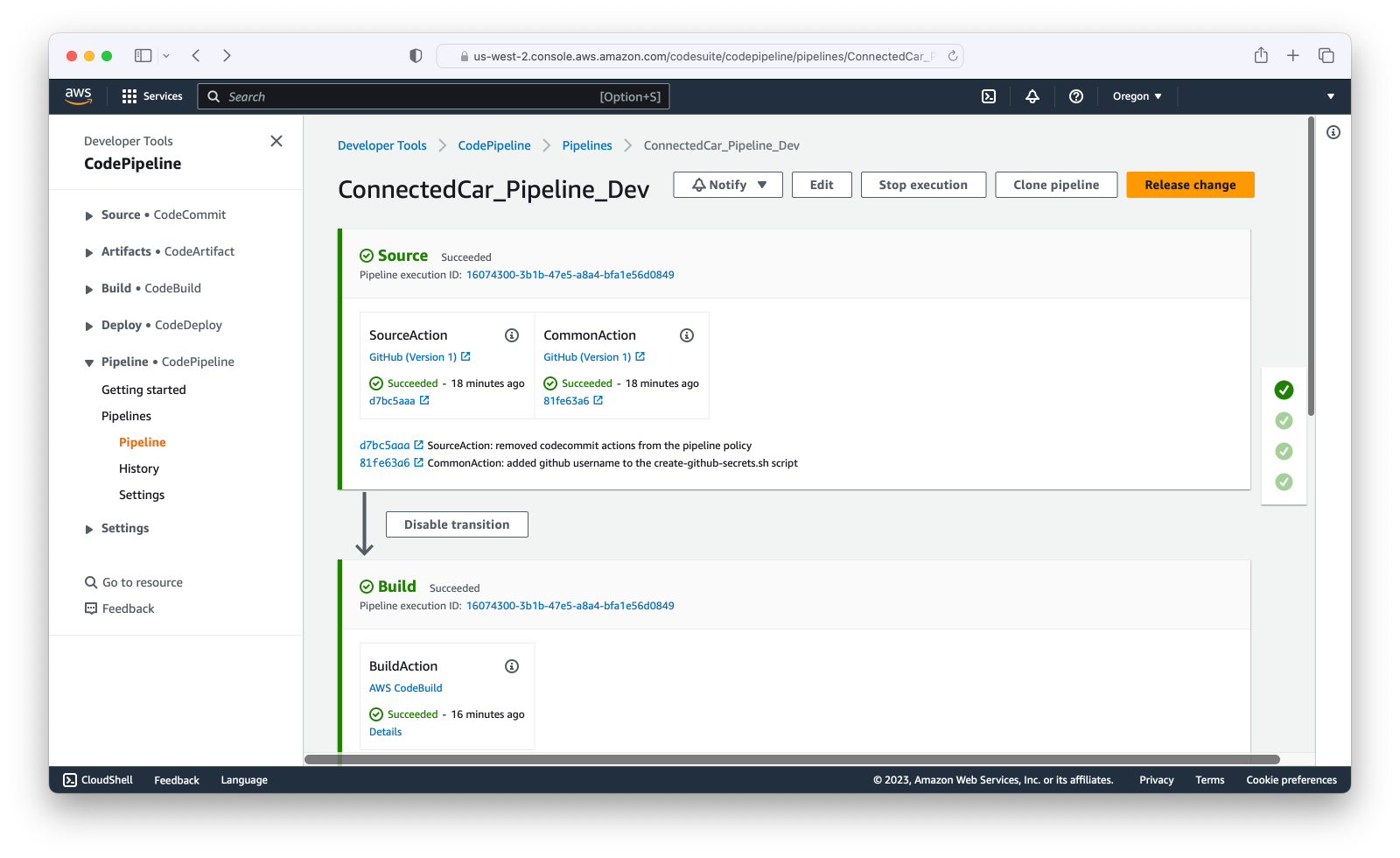1400x858 pixels.
Task: Launch CloudShell from top navigation bar
Action: click(x=989, y=96)
